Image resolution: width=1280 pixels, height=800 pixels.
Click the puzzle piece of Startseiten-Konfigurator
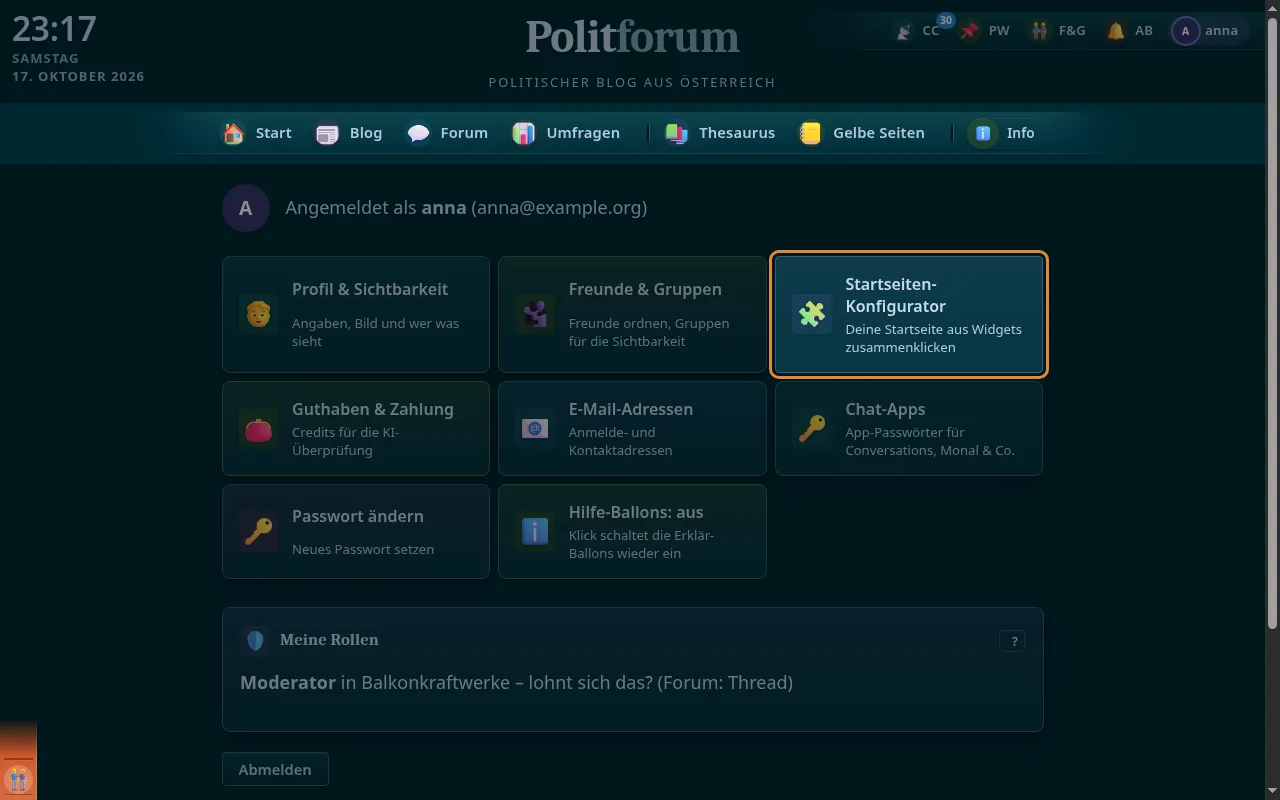(x=812, y=314)
